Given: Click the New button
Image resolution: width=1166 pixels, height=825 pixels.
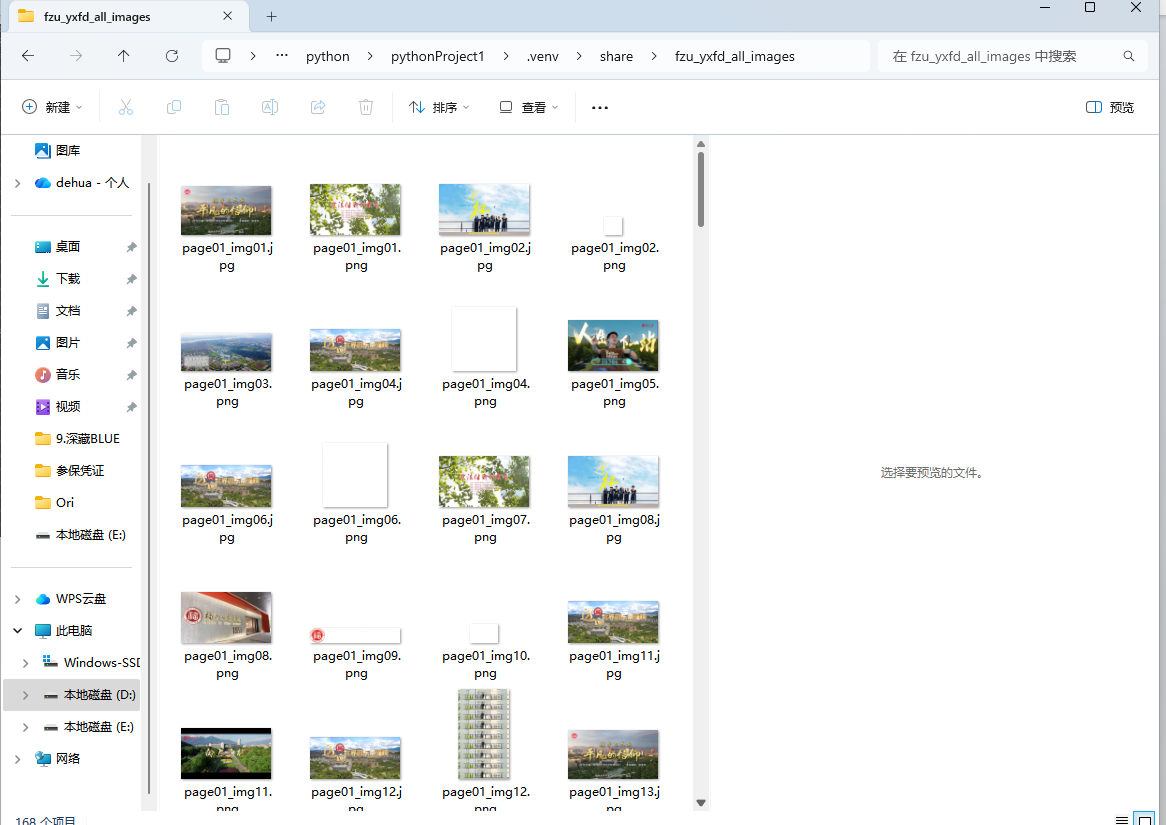Looking at the screenshot, I should pos(52,107).
